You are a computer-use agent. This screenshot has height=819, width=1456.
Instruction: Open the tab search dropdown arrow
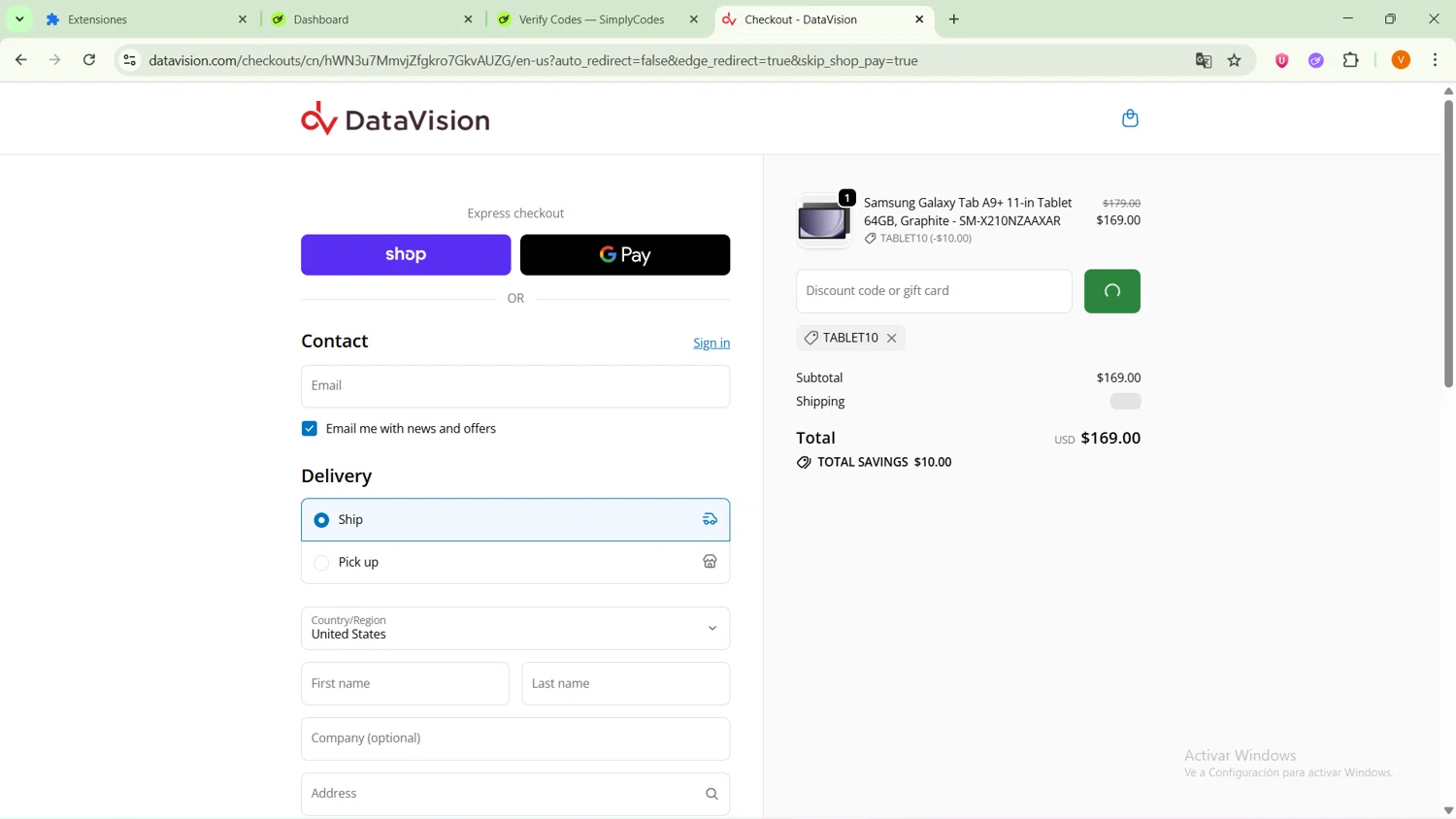coord(19,19)
